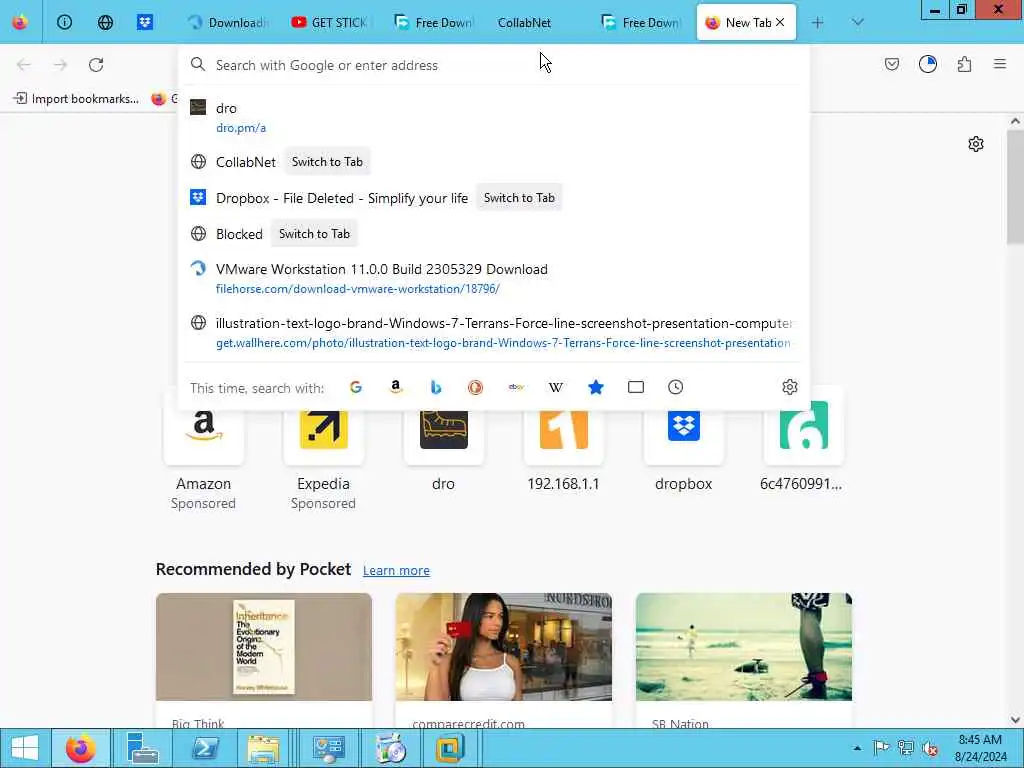The image size is (1024, 768).
Task: Reload the current page
Action: (96, 65)
